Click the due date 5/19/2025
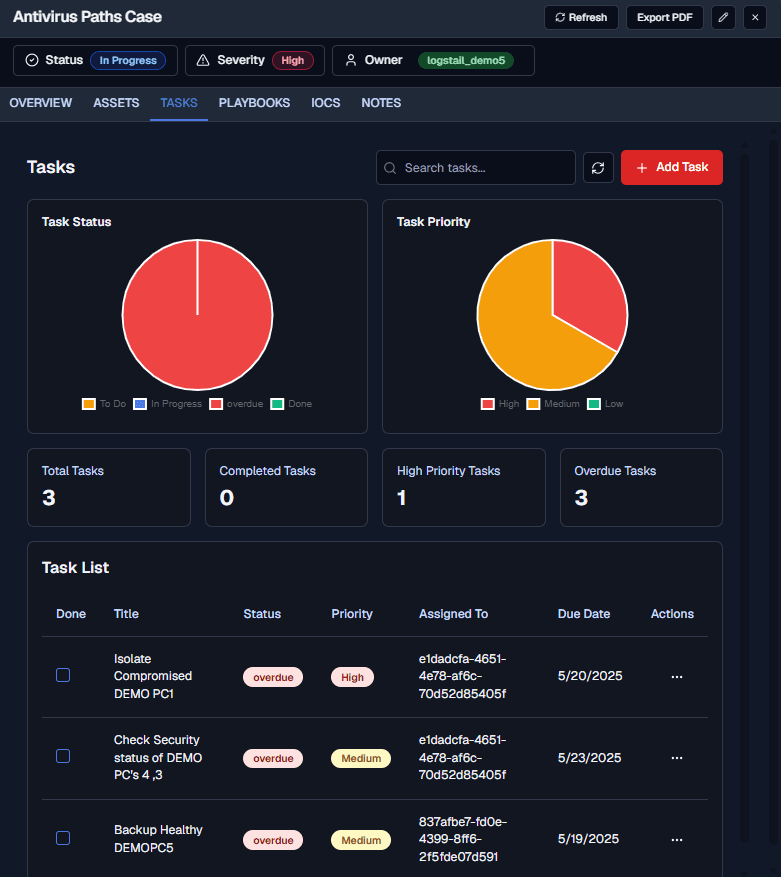The image size is (781, 877). (588, 838)
